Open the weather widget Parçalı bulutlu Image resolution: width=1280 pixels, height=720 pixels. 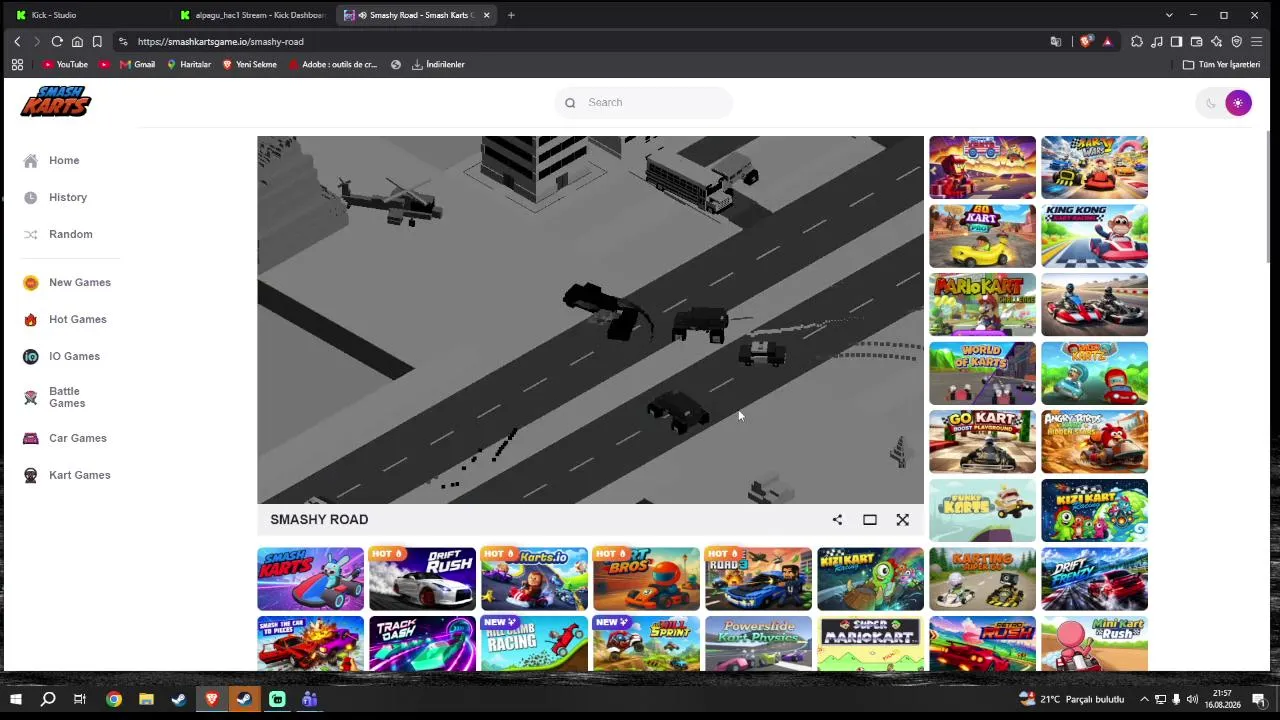pos(1072,700)
